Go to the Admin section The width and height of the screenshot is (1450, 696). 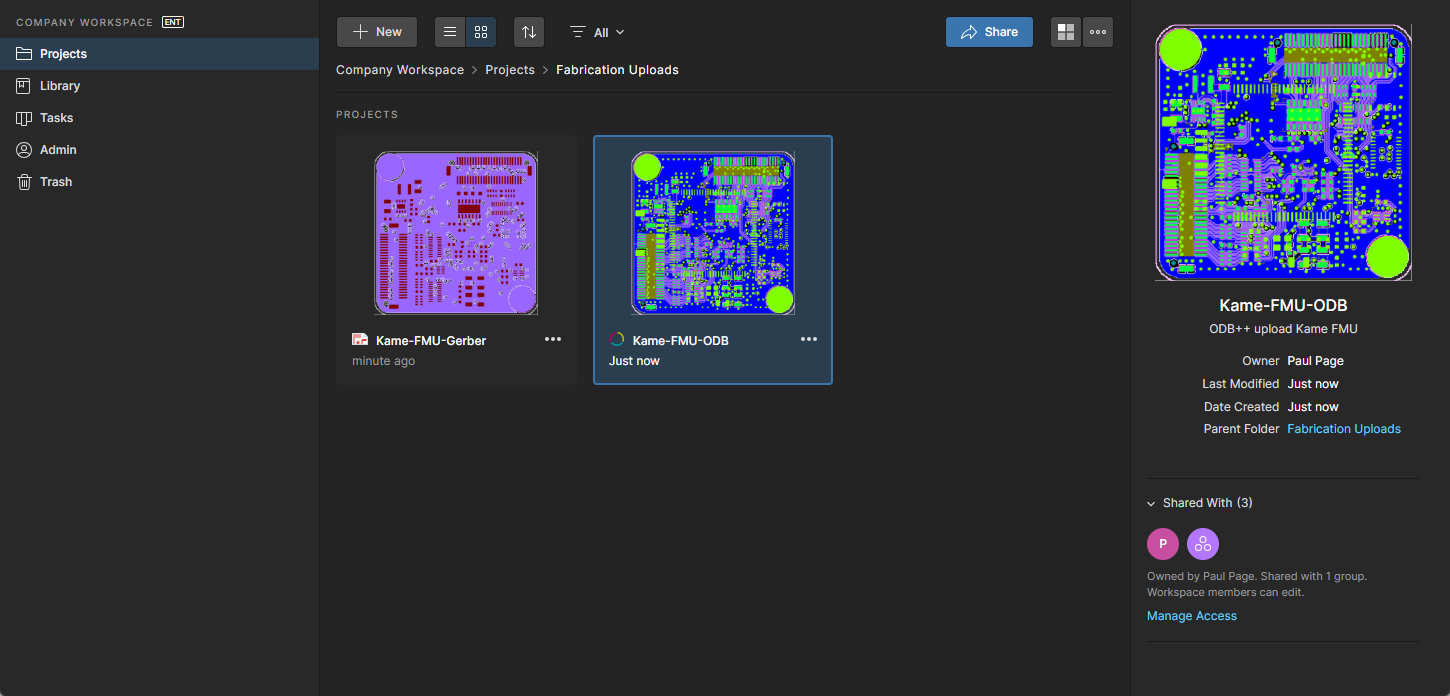(58, 150)
